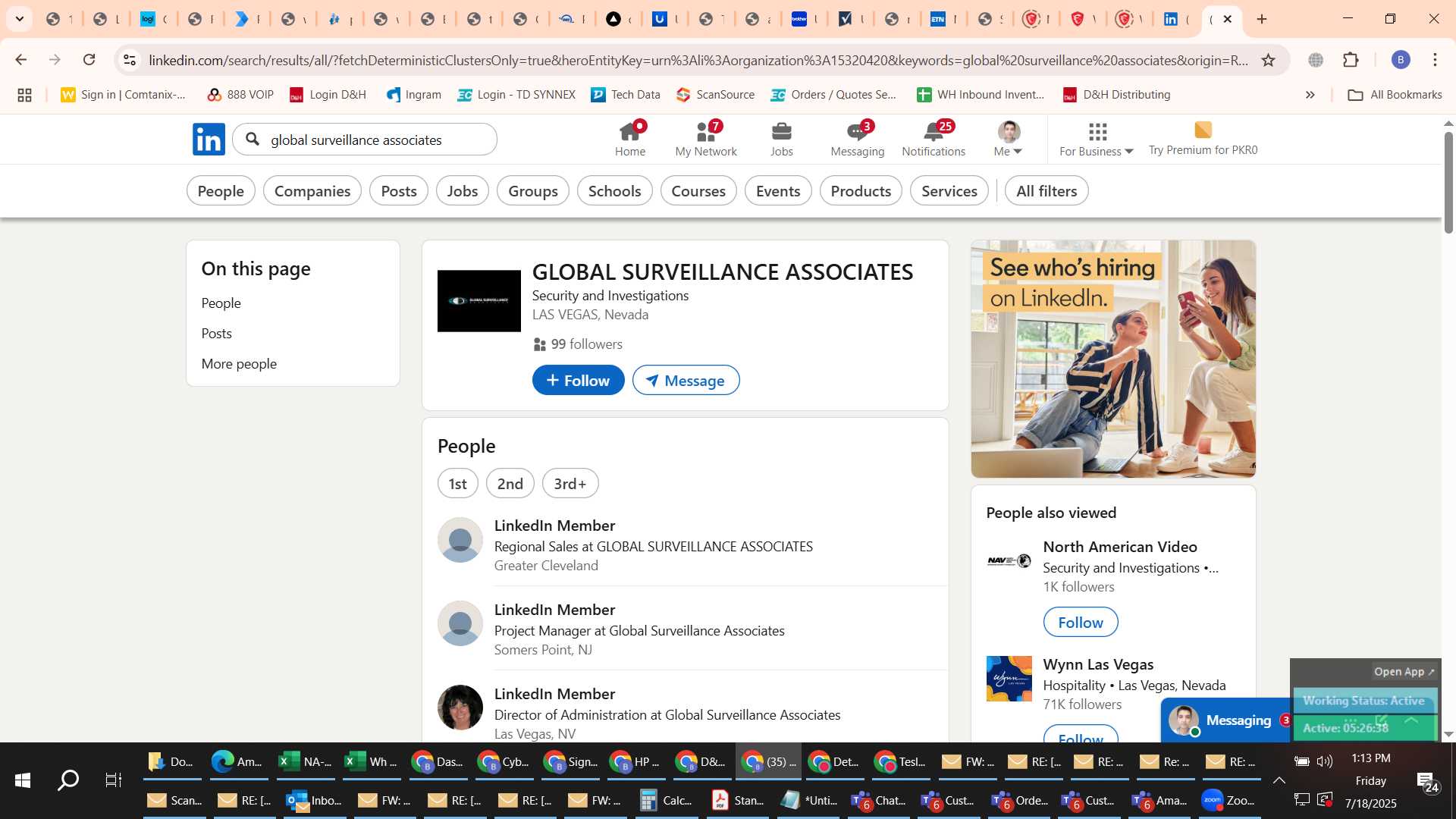
Task: Select the Posts filter pill
Action: coord(399,191)
